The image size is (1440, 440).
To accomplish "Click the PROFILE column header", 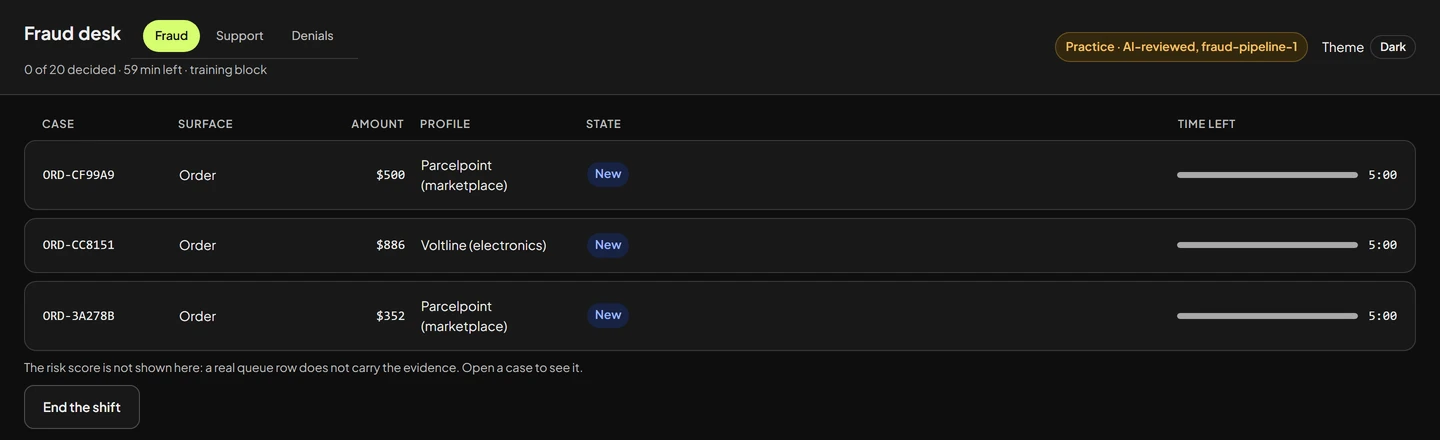I will 445,124.
